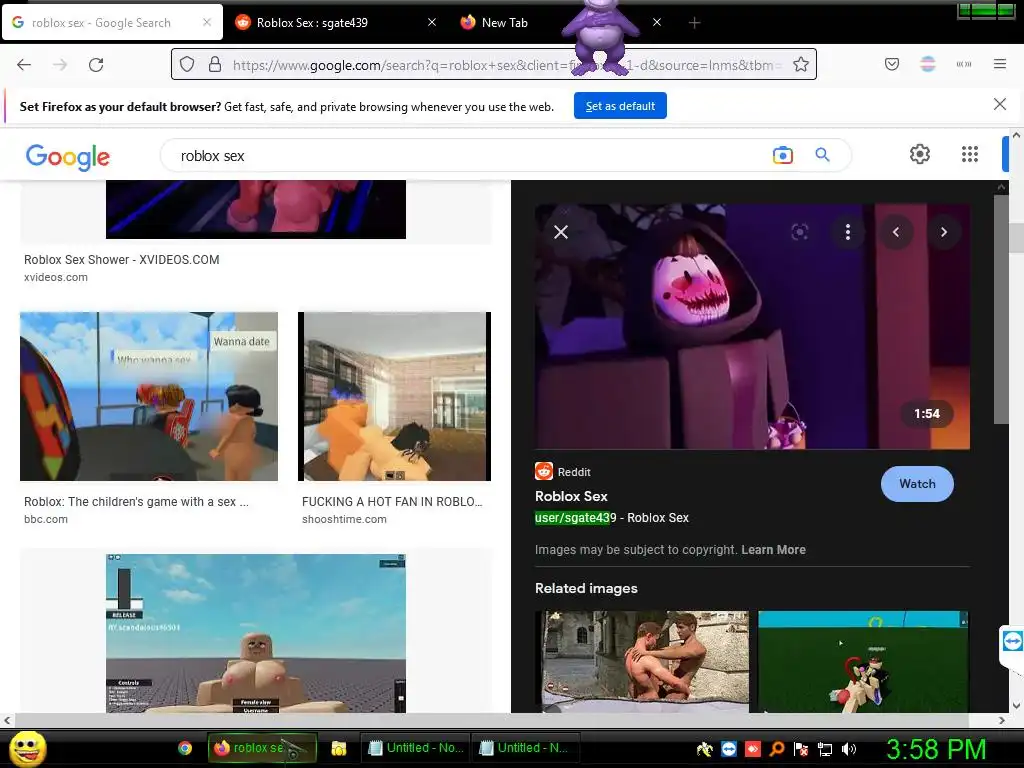
Task: Open the bbc.com source link
Action: pyautogui.click(x=46, y=519)
